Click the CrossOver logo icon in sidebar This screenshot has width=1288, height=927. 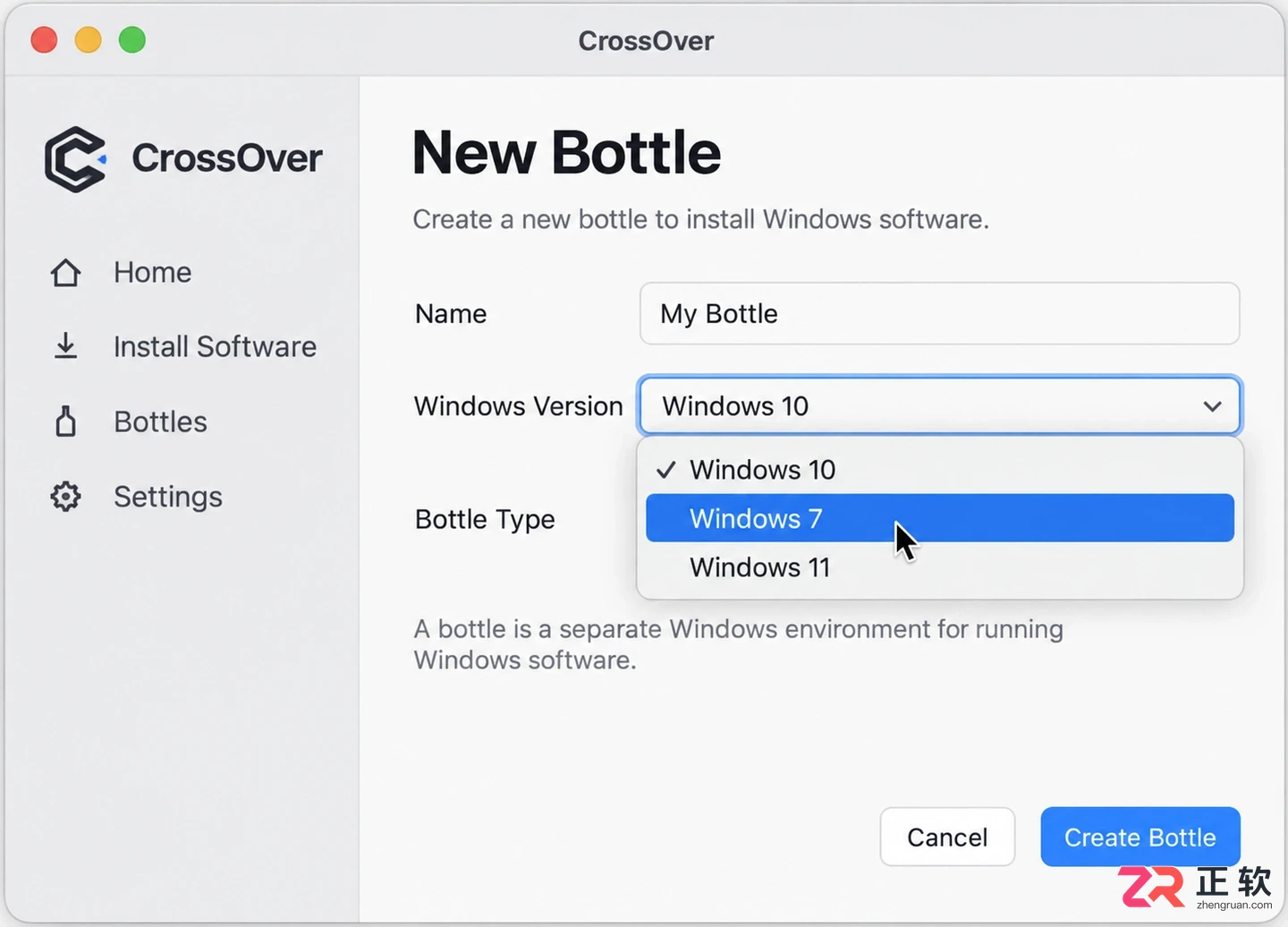75,159
